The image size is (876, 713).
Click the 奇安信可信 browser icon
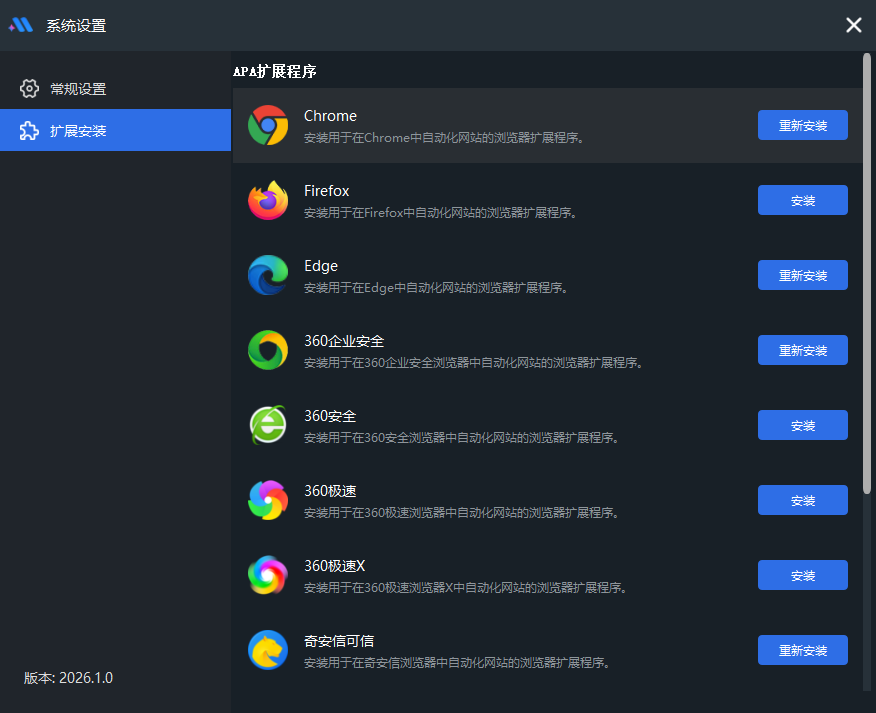268,650
